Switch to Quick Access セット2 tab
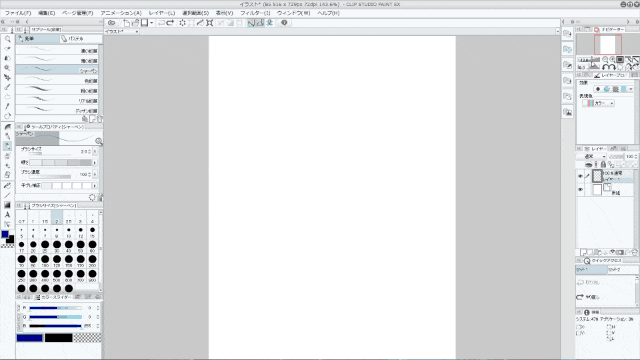The height and width of the screenshot is (360, 640). (622, 270)
